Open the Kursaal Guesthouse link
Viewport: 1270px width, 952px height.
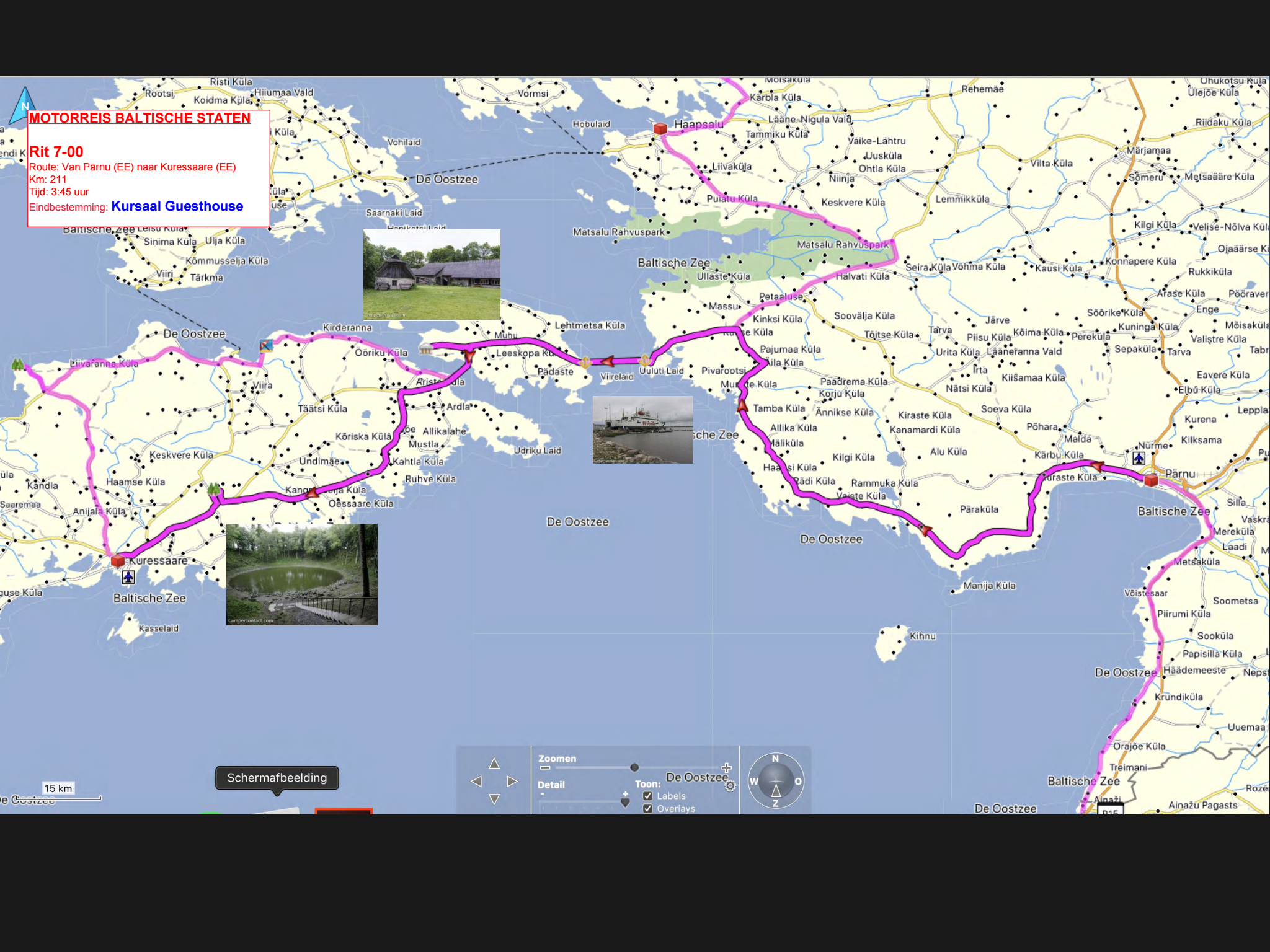(177, 206)
